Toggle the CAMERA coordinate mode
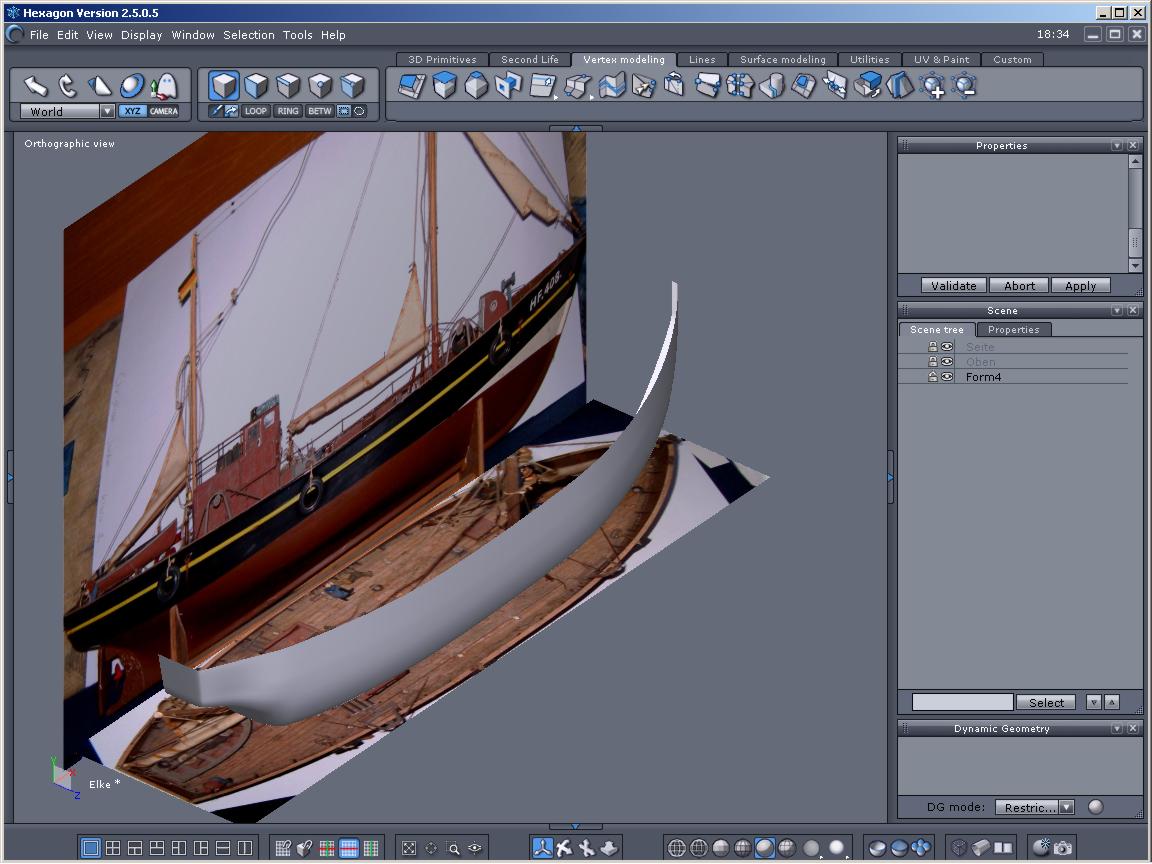 [x=164, y=111]
